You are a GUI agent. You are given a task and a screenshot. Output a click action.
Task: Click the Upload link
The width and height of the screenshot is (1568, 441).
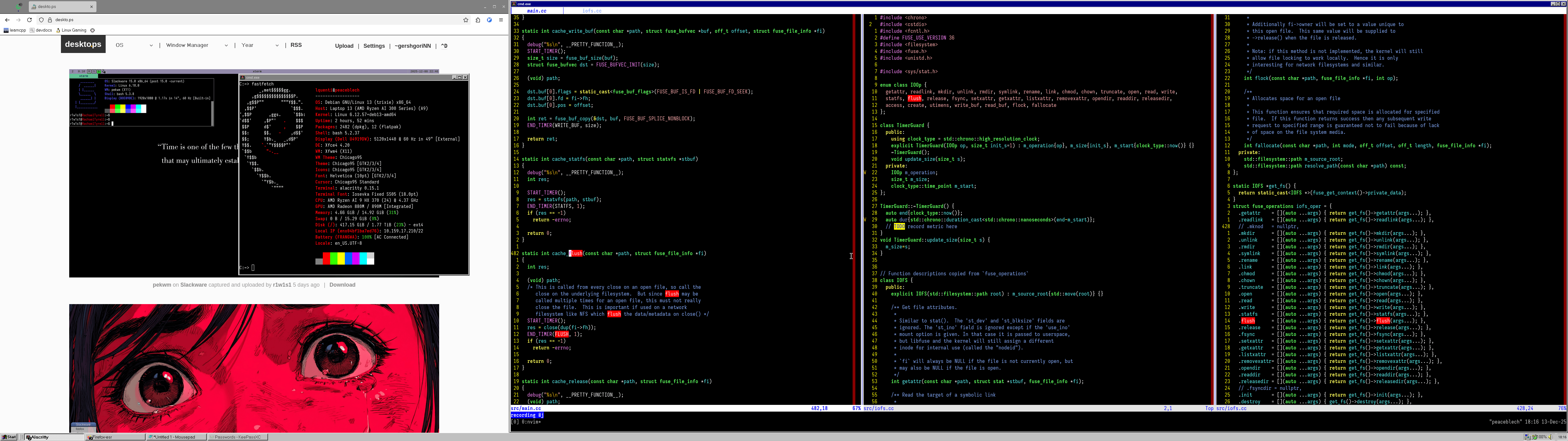(x=344, y=46)
